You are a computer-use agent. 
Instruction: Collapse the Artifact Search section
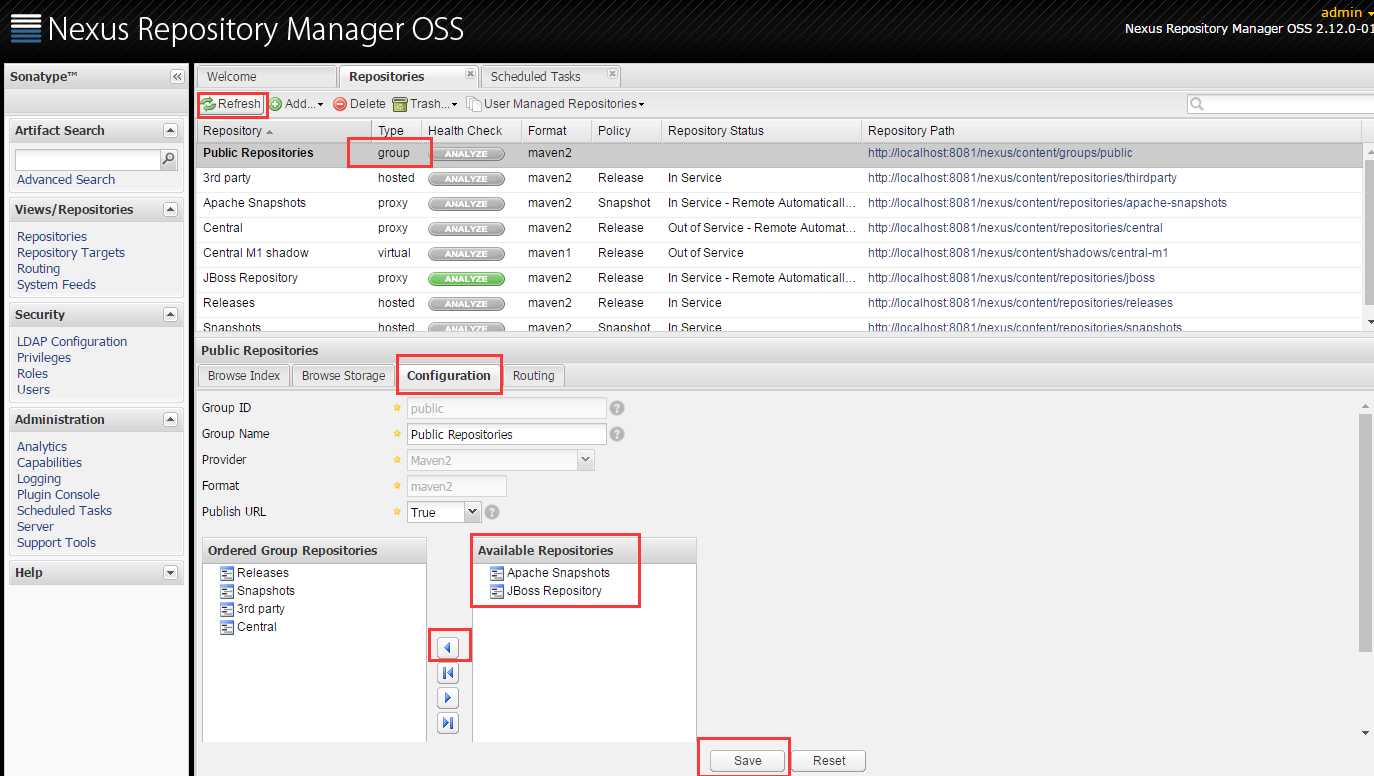(170, 131)
